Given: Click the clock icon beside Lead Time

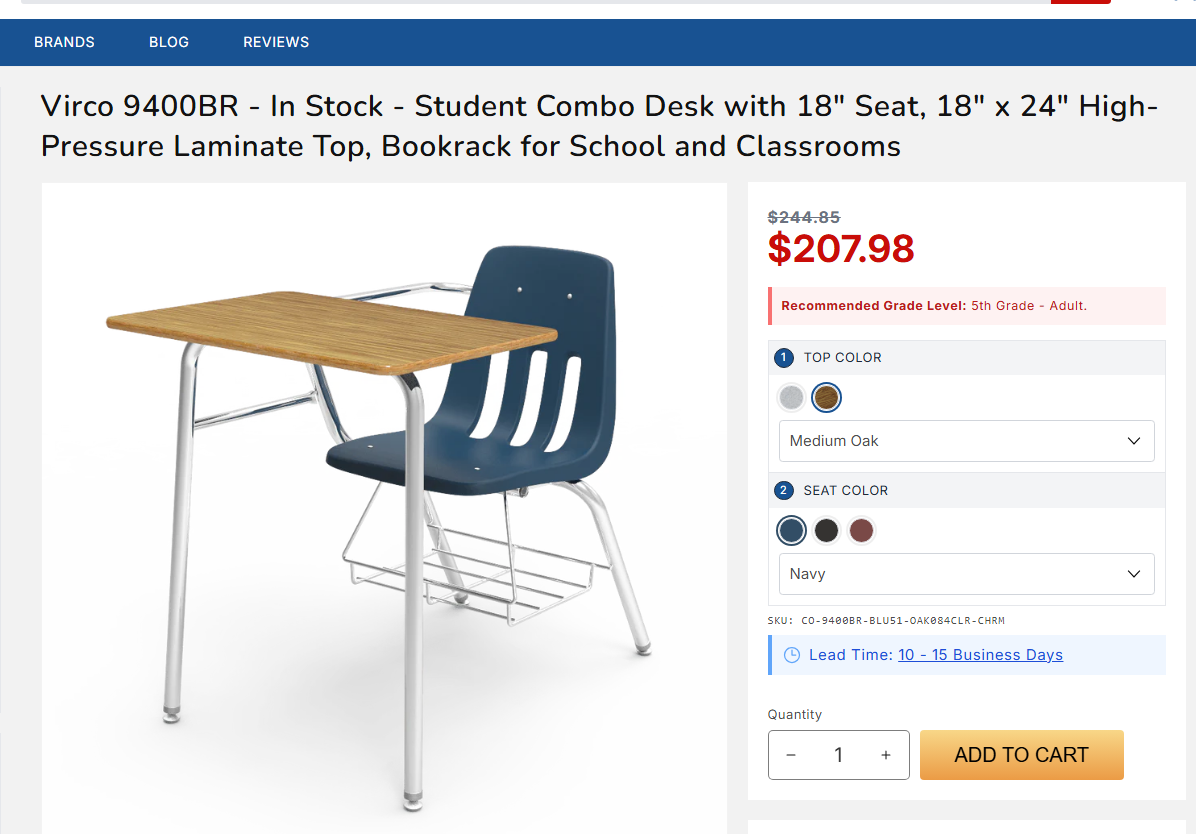Looking at the screenshot, I should tap(791, 655).
